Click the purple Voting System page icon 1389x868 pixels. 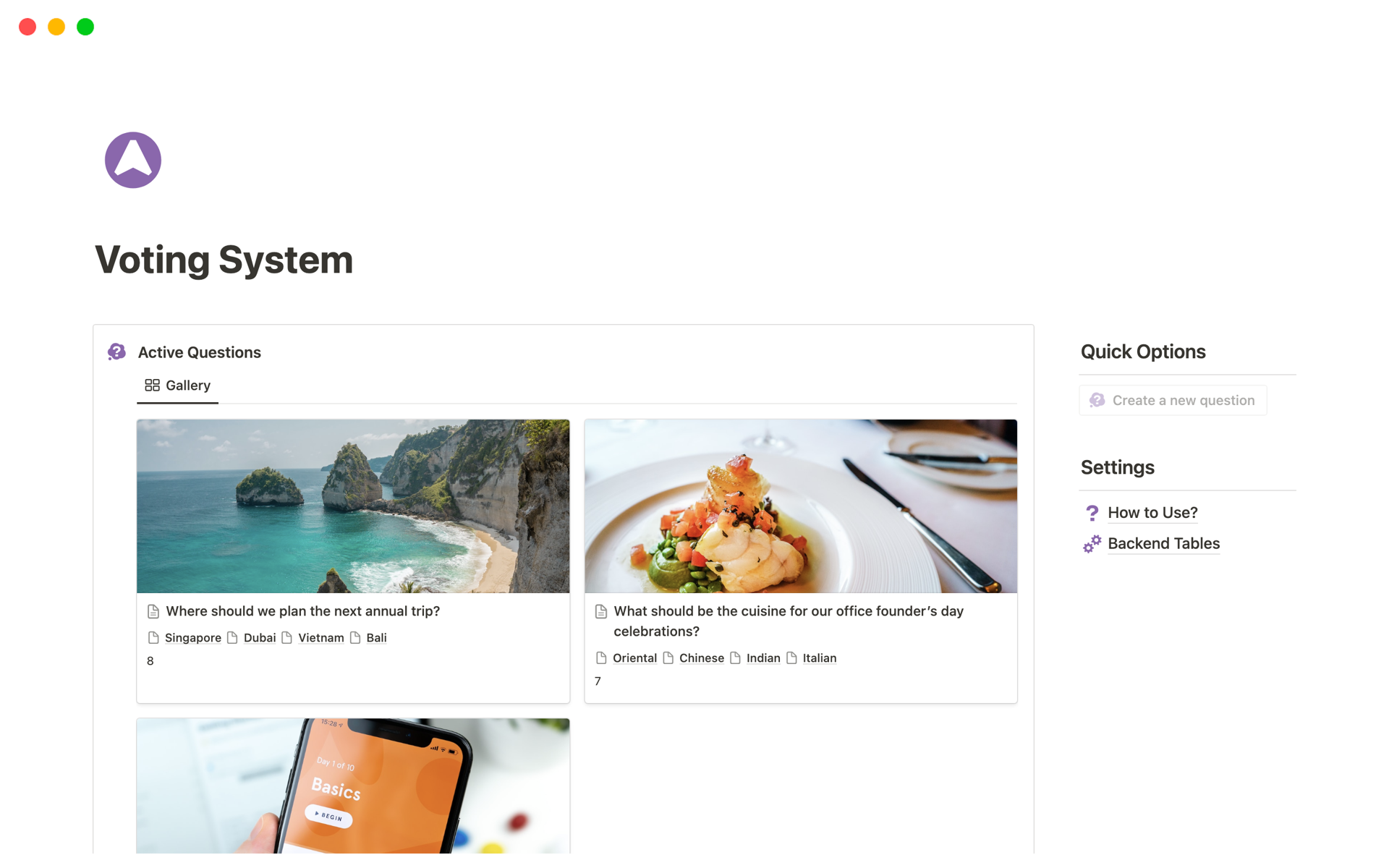point(133,160)
